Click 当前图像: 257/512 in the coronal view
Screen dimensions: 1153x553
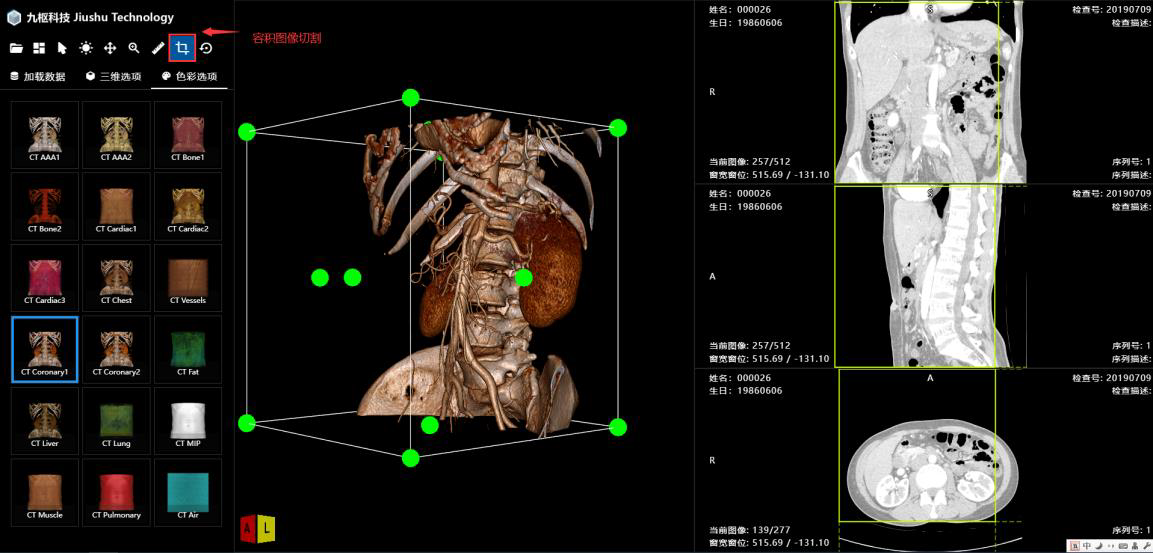750,161
